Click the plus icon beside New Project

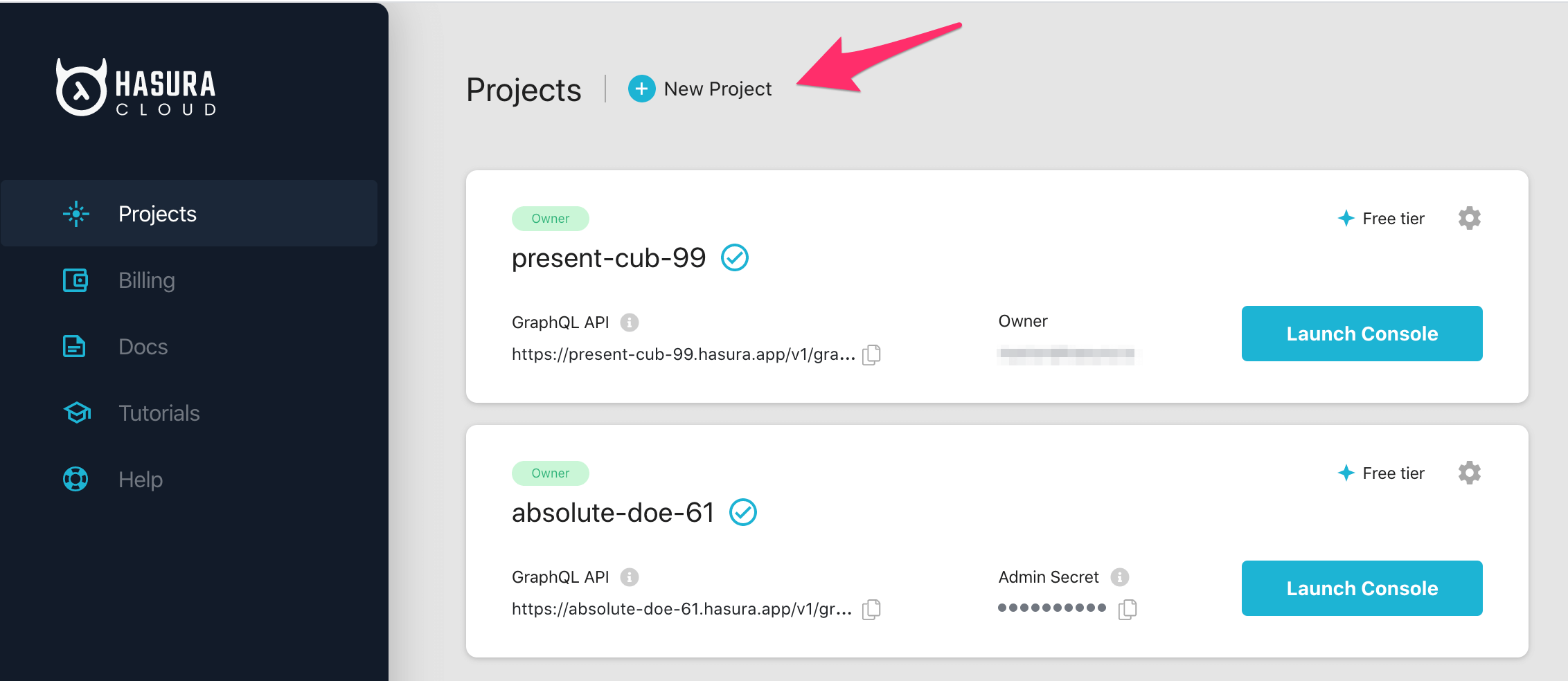click(x=641, y=89)
